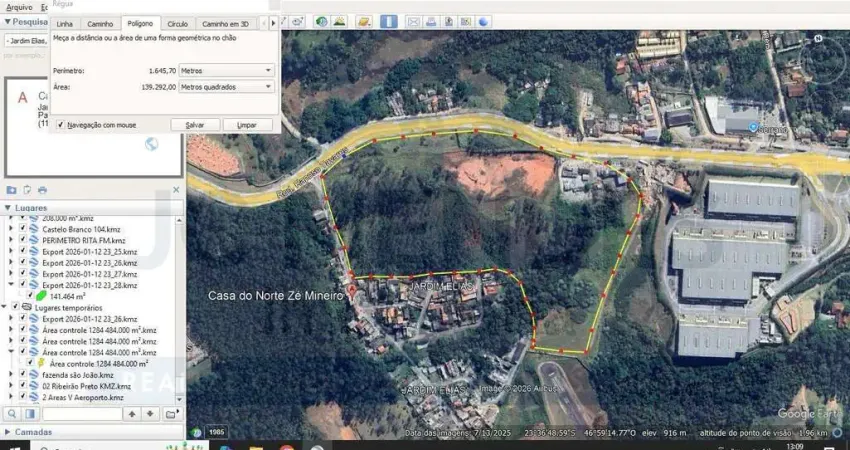Close the search results panel with X
Image resolution: width=850 pixels, height=450 pixels.
point(176,190)
